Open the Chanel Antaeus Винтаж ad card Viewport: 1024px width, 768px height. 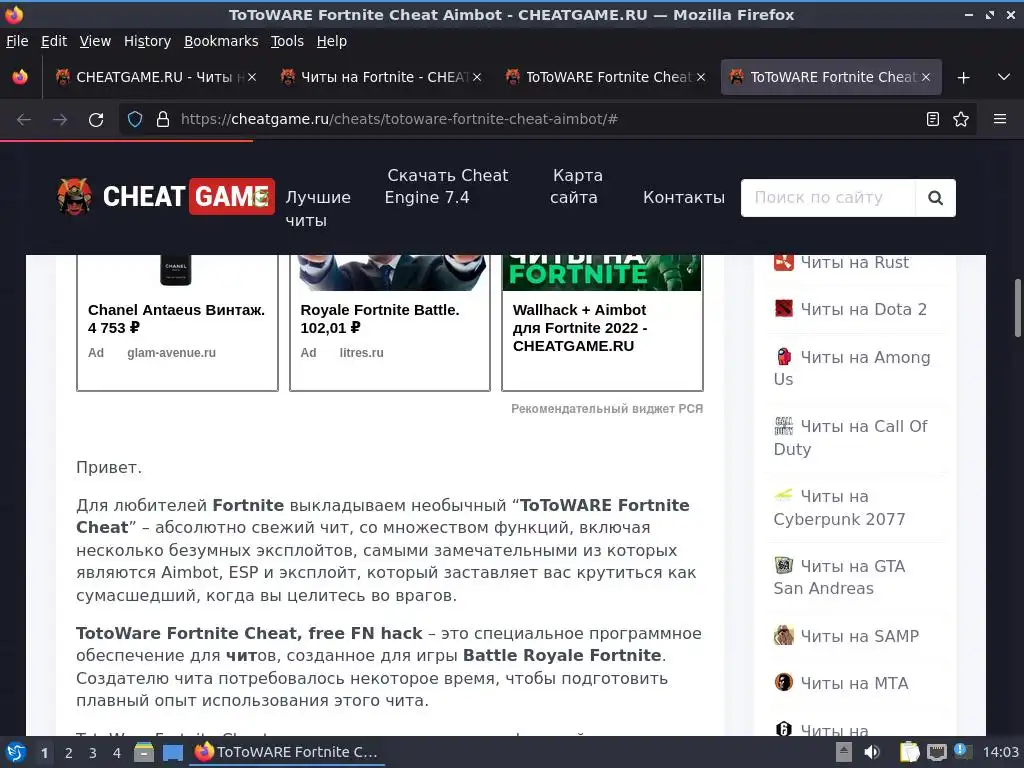177,323
